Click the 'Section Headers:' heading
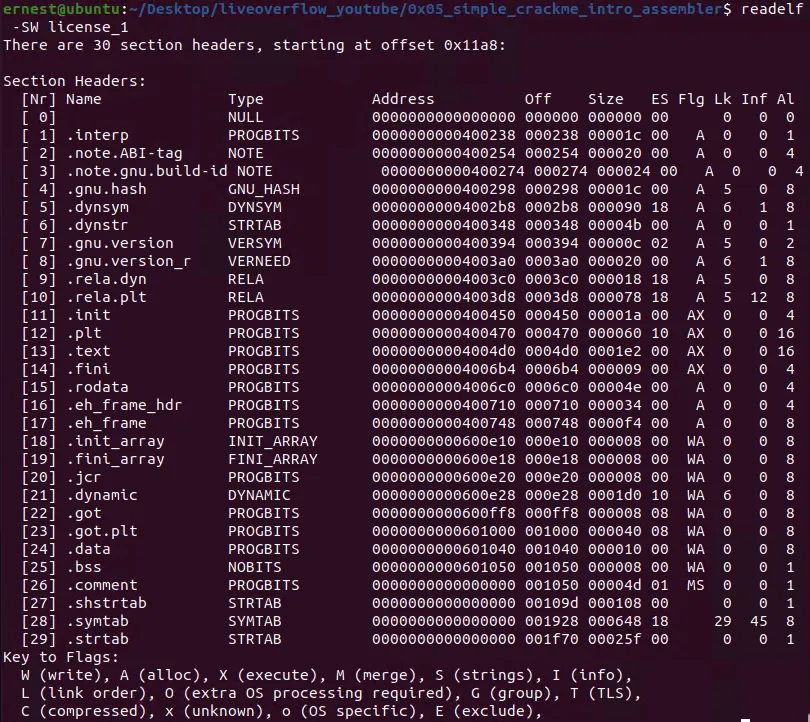This screenshot has width=810, height=722. tap(74, 81)
